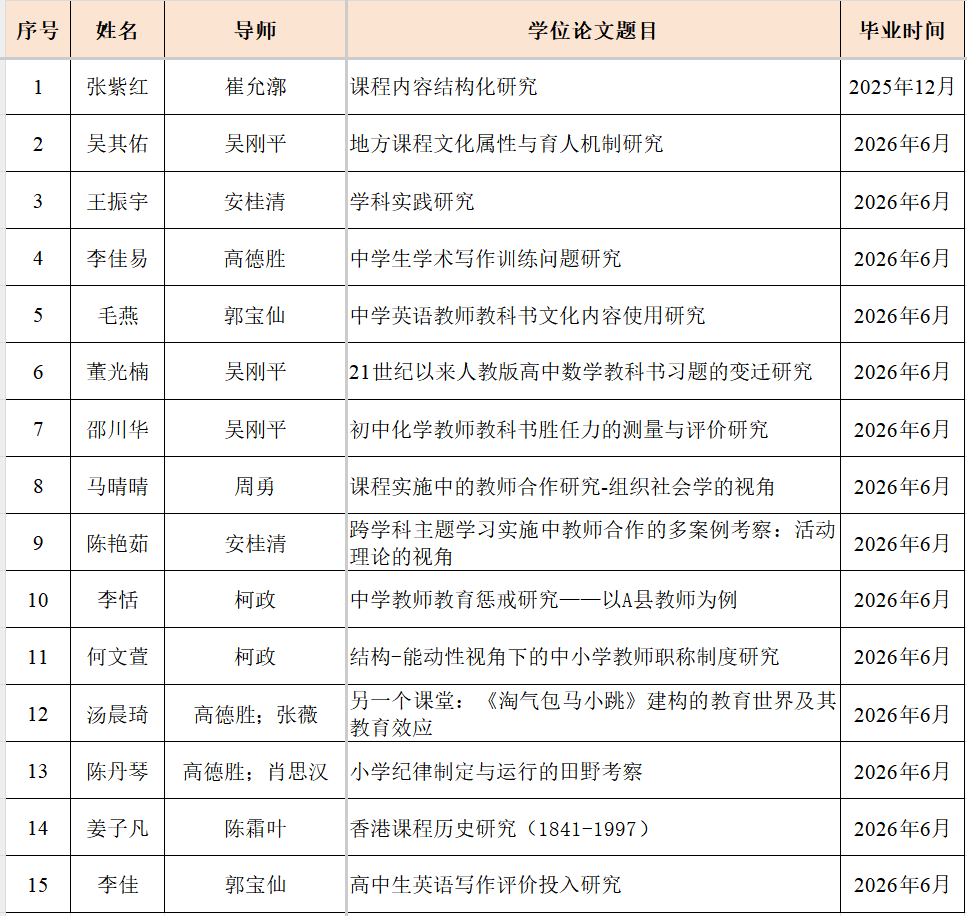Click the sequence number cell 15
The height and width of the screenshot is (916, 967).
(x=38, y=885)
